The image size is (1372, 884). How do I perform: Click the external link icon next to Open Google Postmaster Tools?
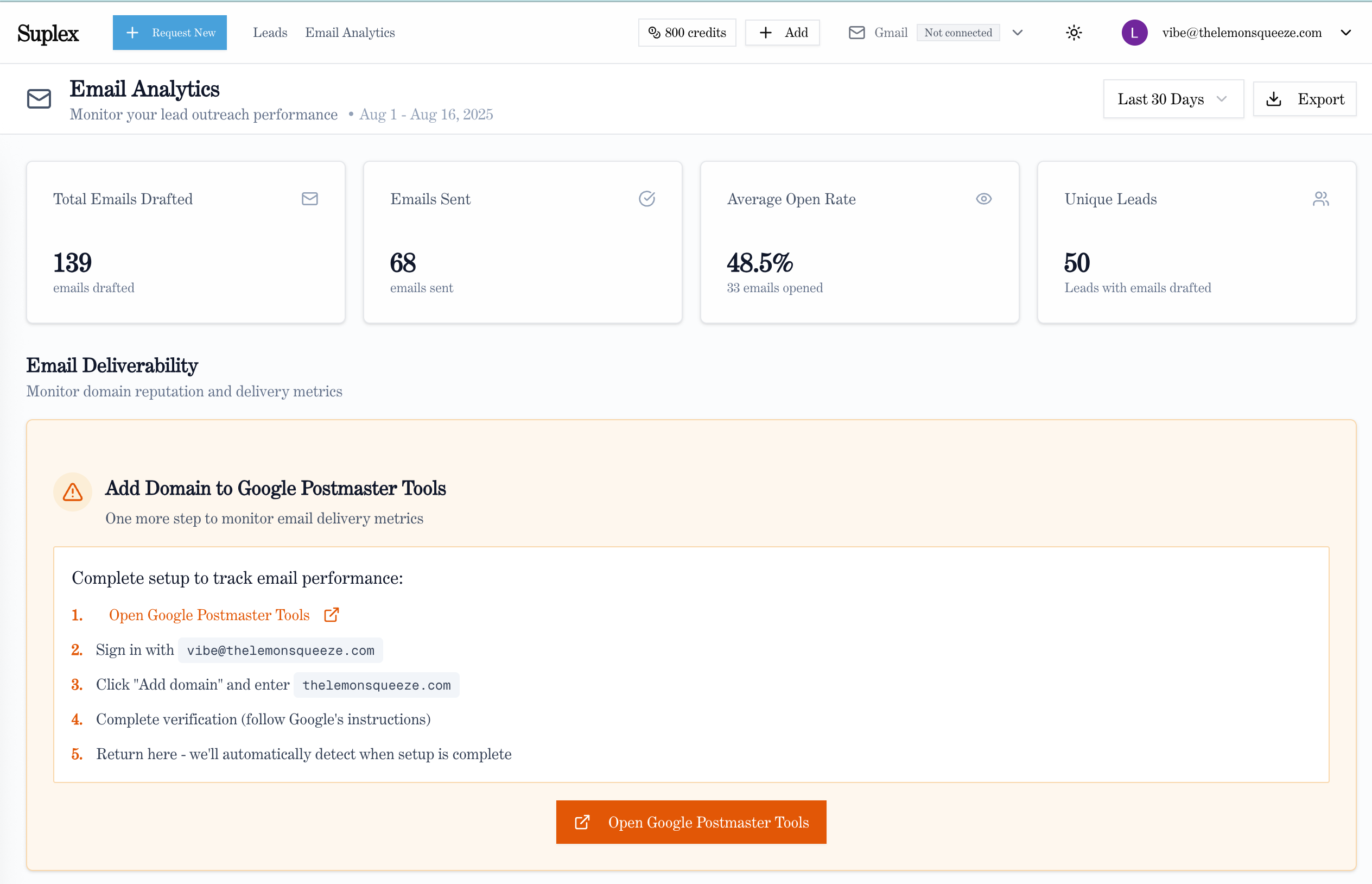pyautogui.click(x=332, y=614)
